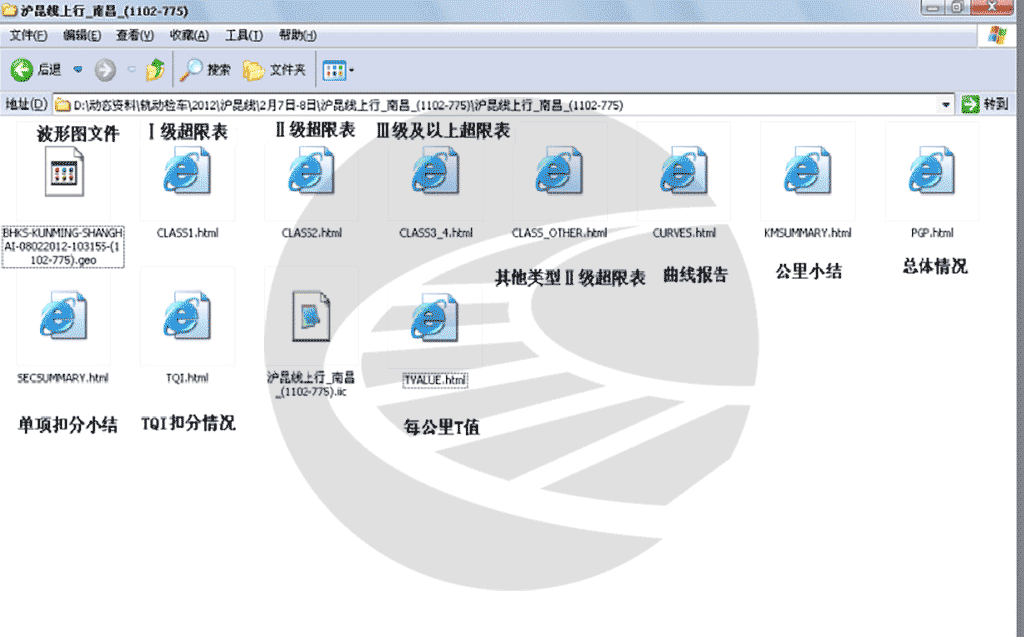Select the CURVES.html file name
The width and height of the screenshot is (1024, 637).
pos(684,233)
